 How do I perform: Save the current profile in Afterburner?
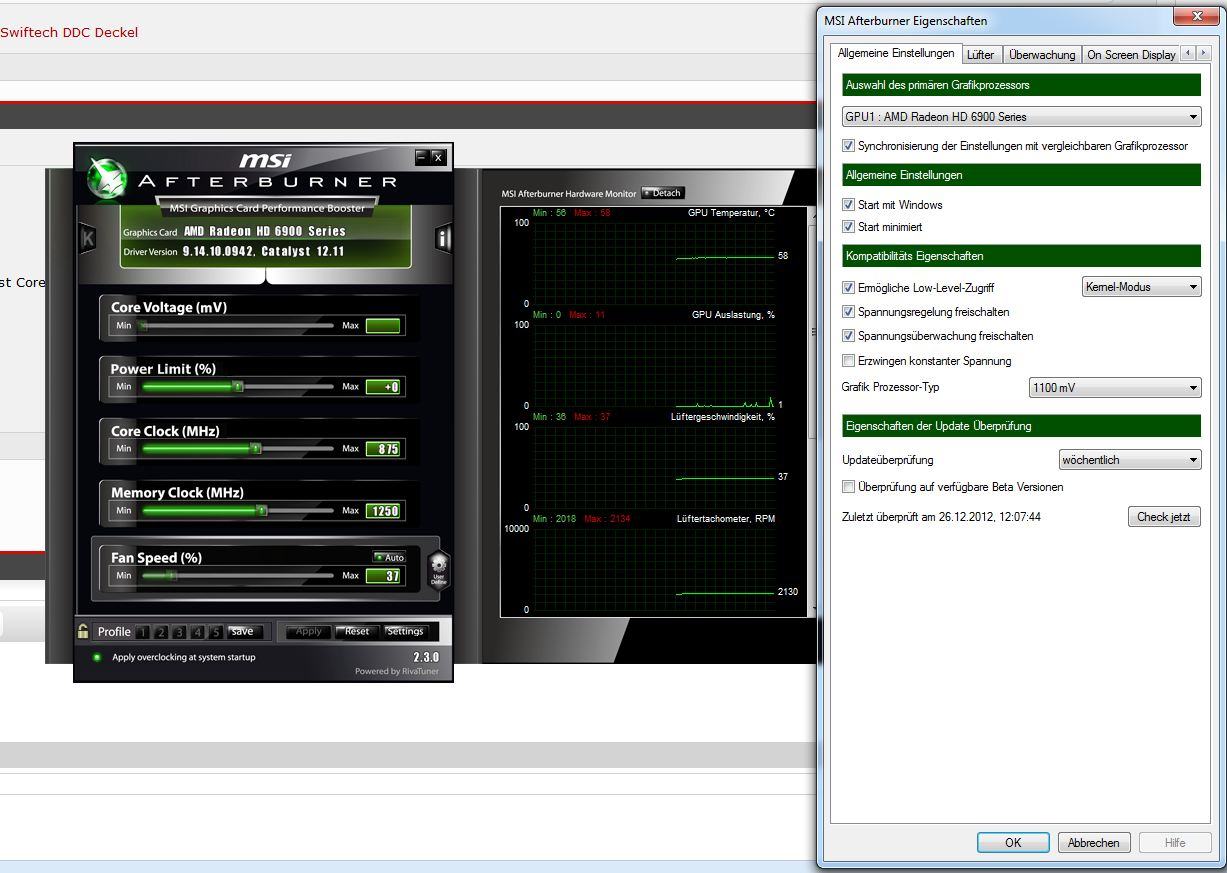click(243, 632)
